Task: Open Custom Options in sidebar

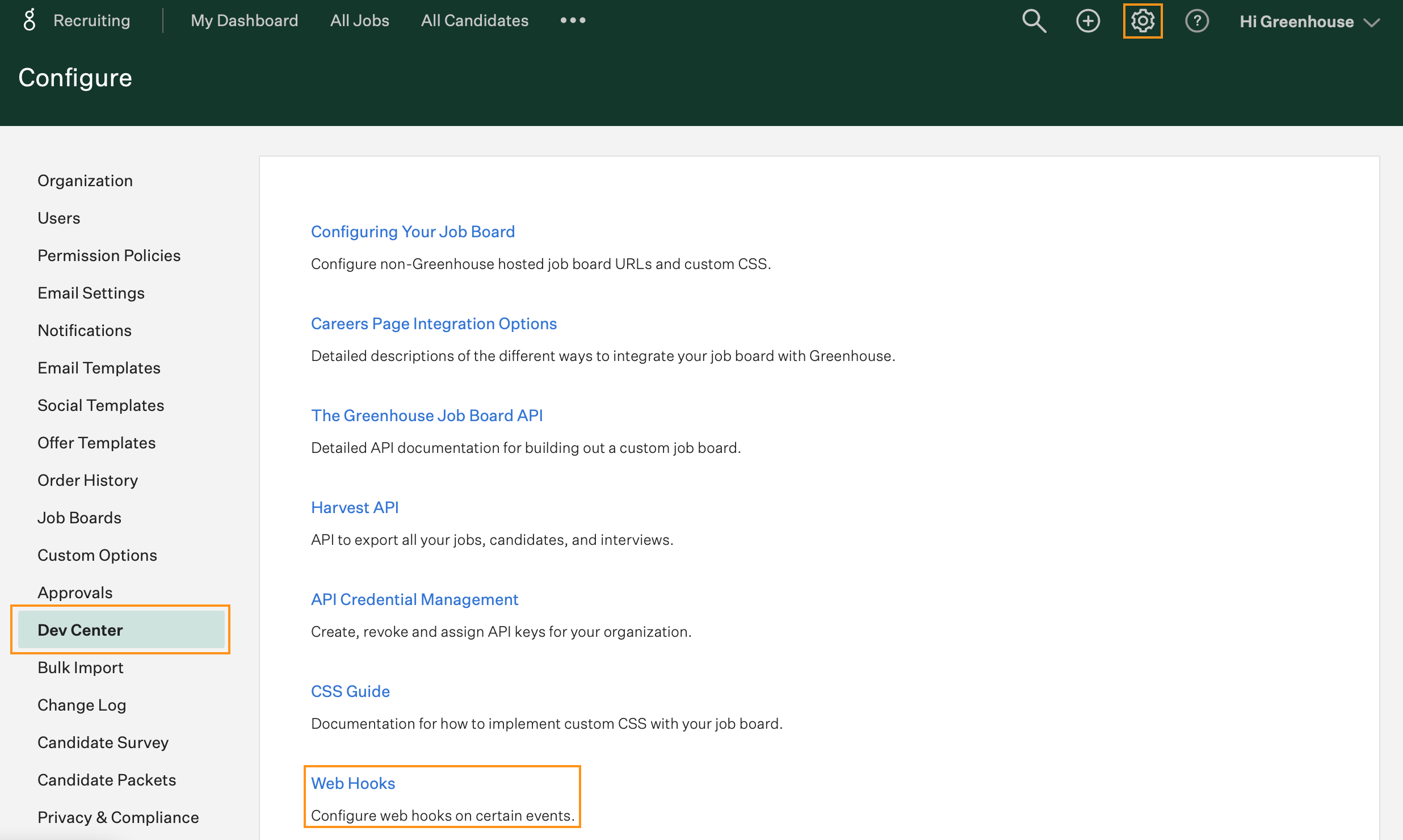Action: click(x=97, y=555)
